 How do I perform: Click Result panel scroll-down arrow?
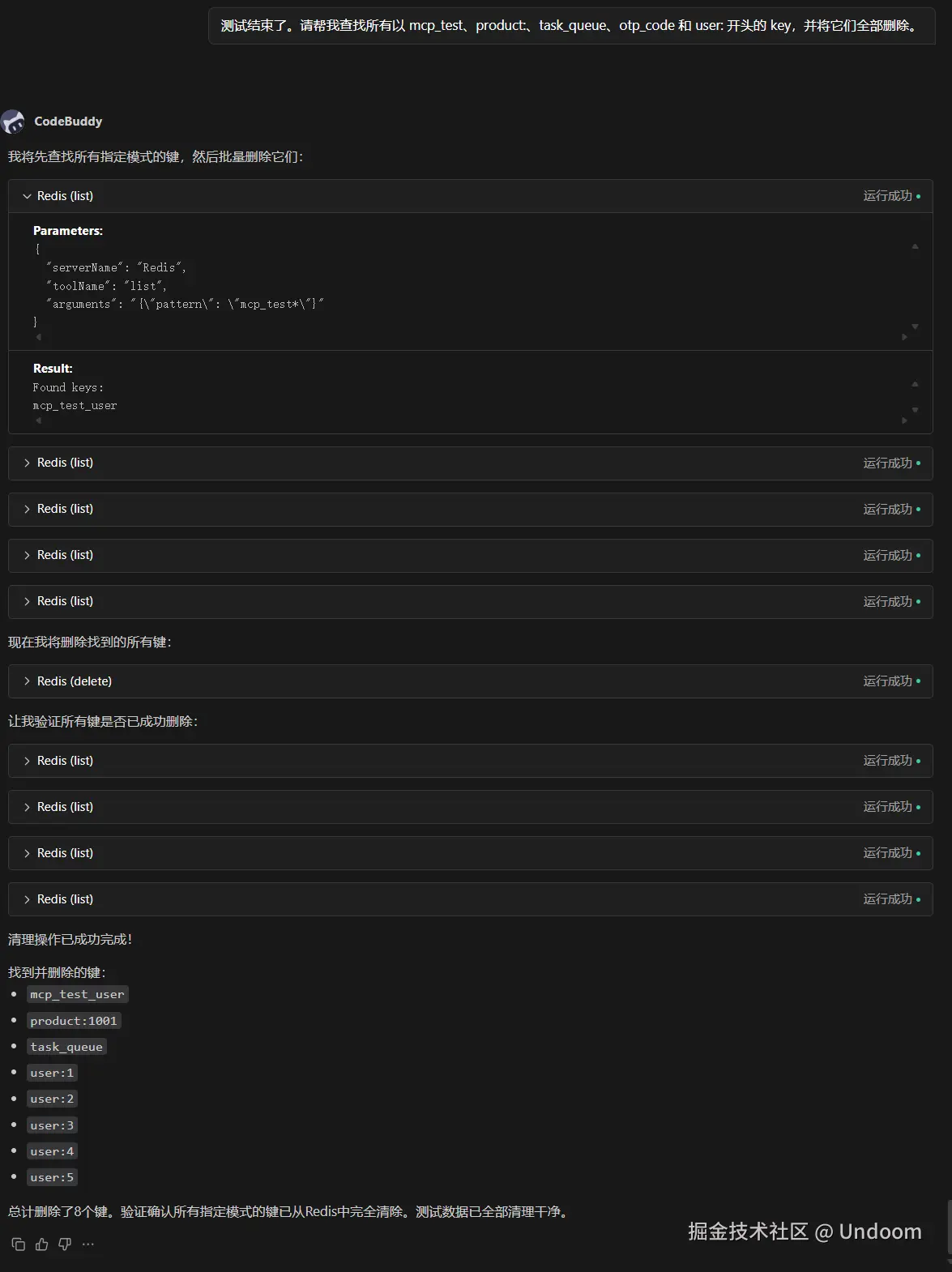tap(915, 410)
